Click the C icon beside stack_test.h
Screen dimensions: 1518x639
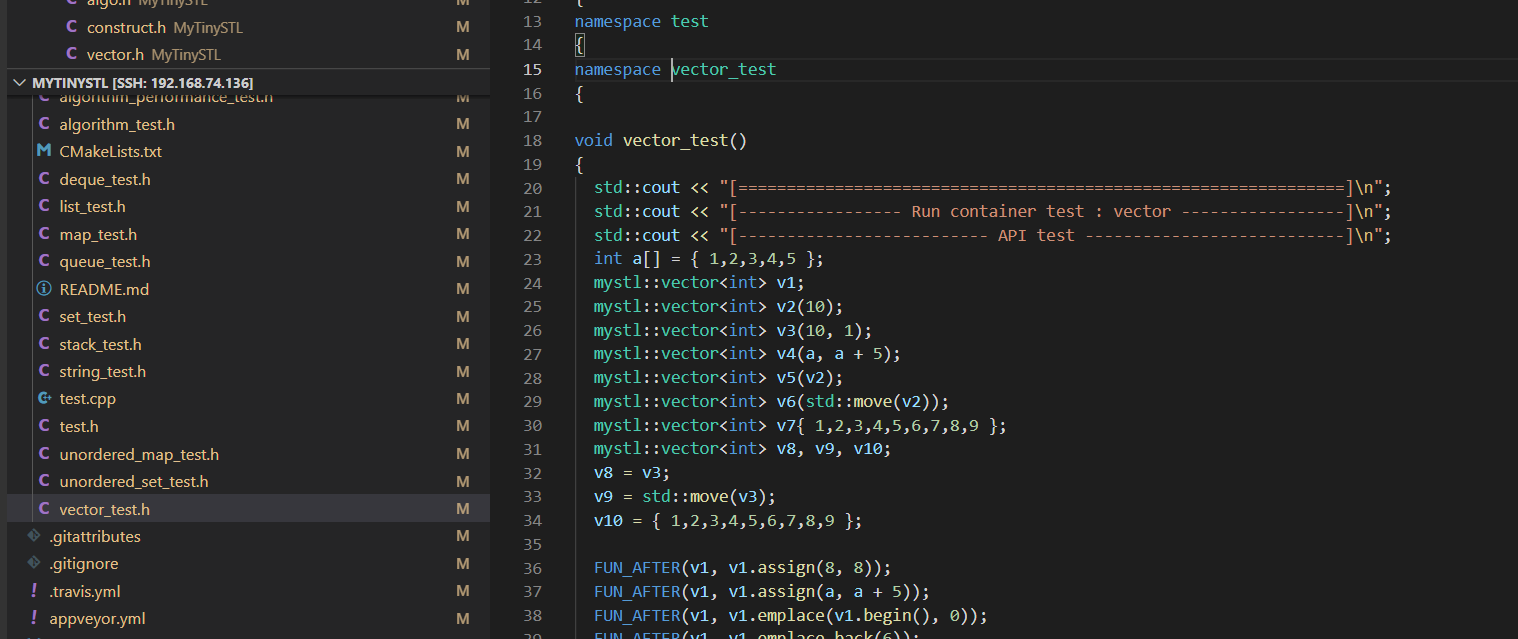click(44, 344)
